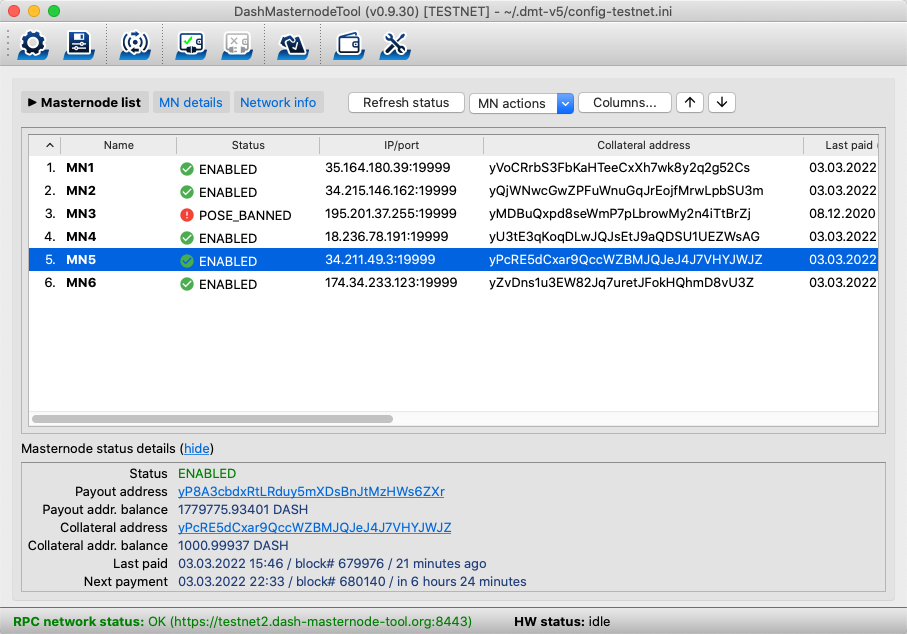Click the 08.12.2020 last paid cell
Viewport: 907px width, 634px height.
[842, 214]
